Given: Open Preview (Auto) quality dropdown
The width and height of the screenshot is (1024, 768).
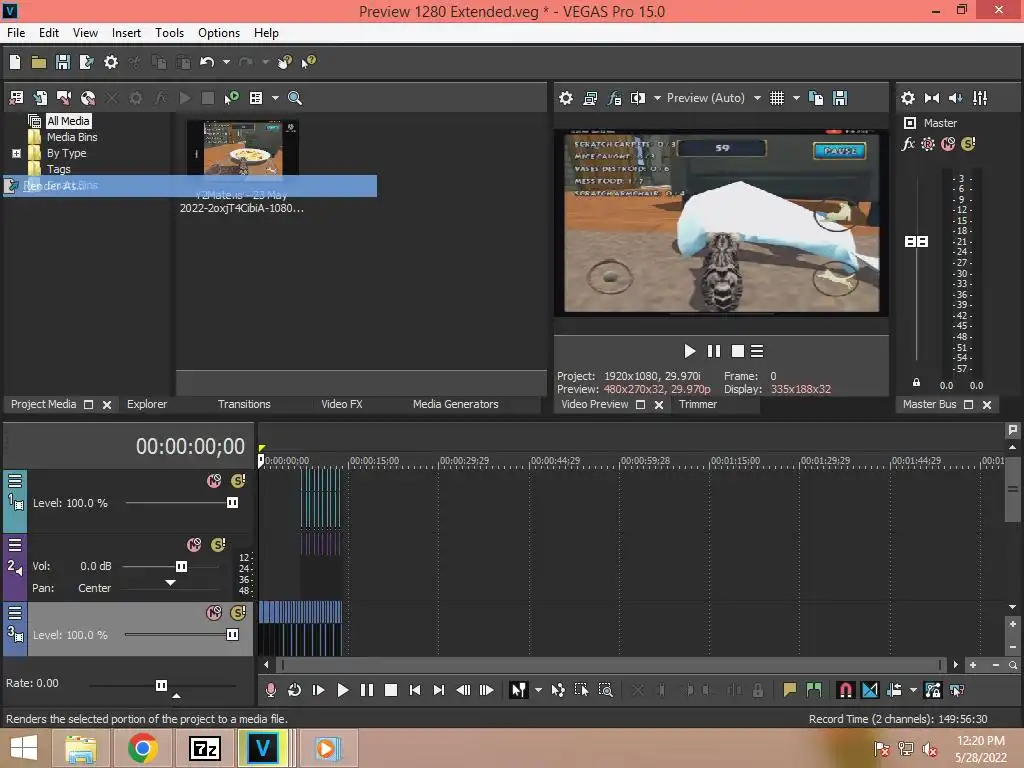Looking at the screenshot, I should (757, 98).
